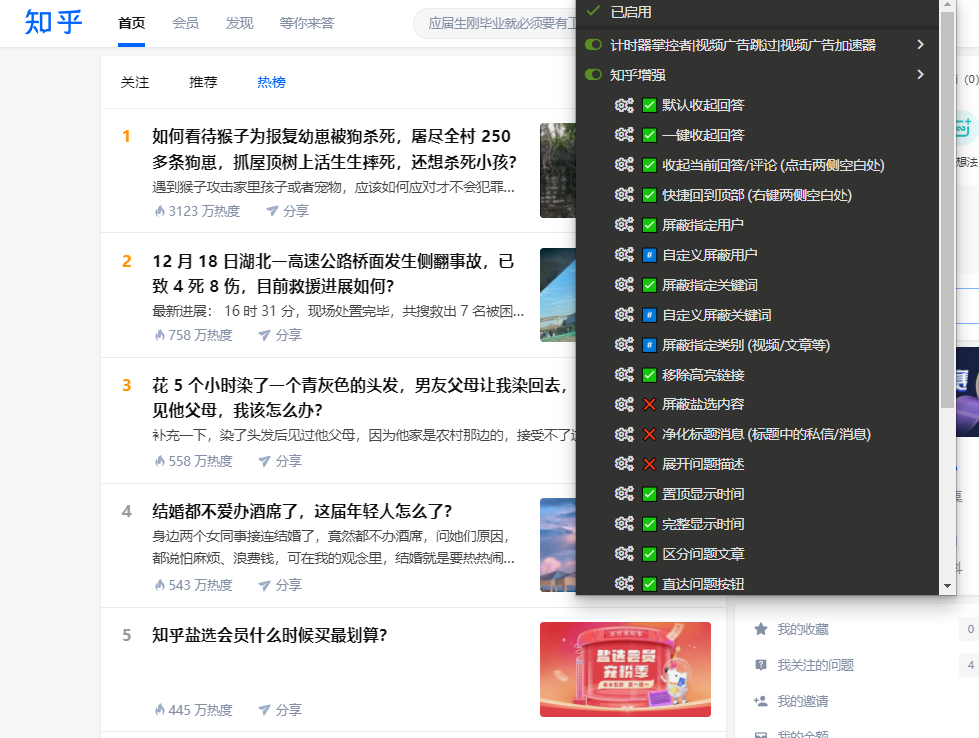The image size is (979, 738).
Task: Open the 12 月 18 日湖北高速 question
Action: tap(333, 273)
